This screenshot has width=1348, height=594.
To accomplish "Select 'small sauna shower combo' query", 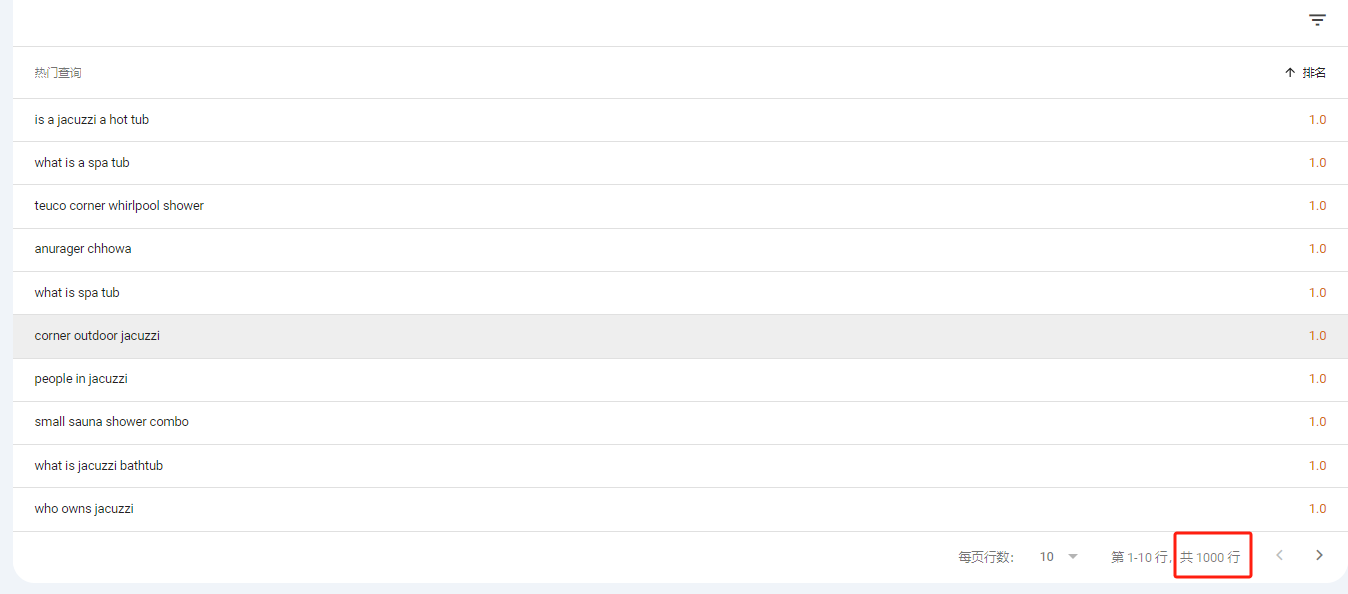I will [x=680, y=422].
